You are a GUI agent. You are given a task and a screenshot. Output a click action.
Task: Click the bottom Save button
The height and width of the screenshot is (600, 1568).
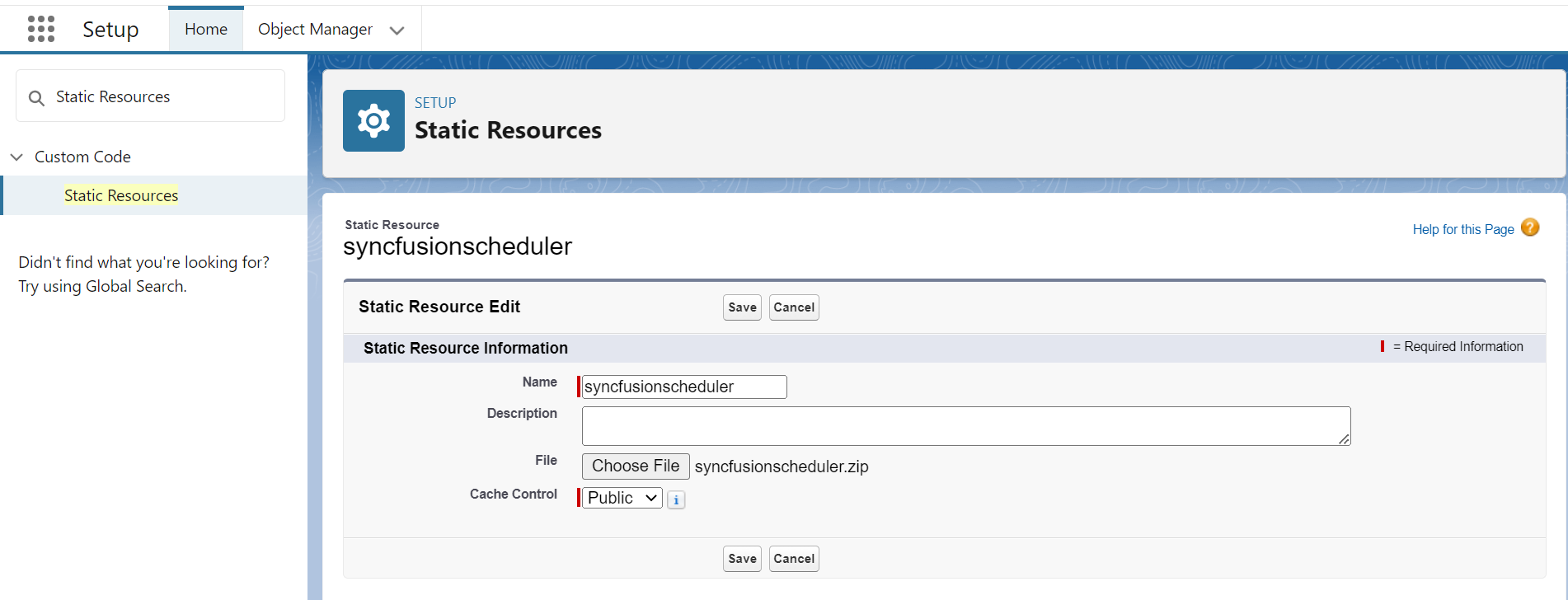[x=742, y=559]
